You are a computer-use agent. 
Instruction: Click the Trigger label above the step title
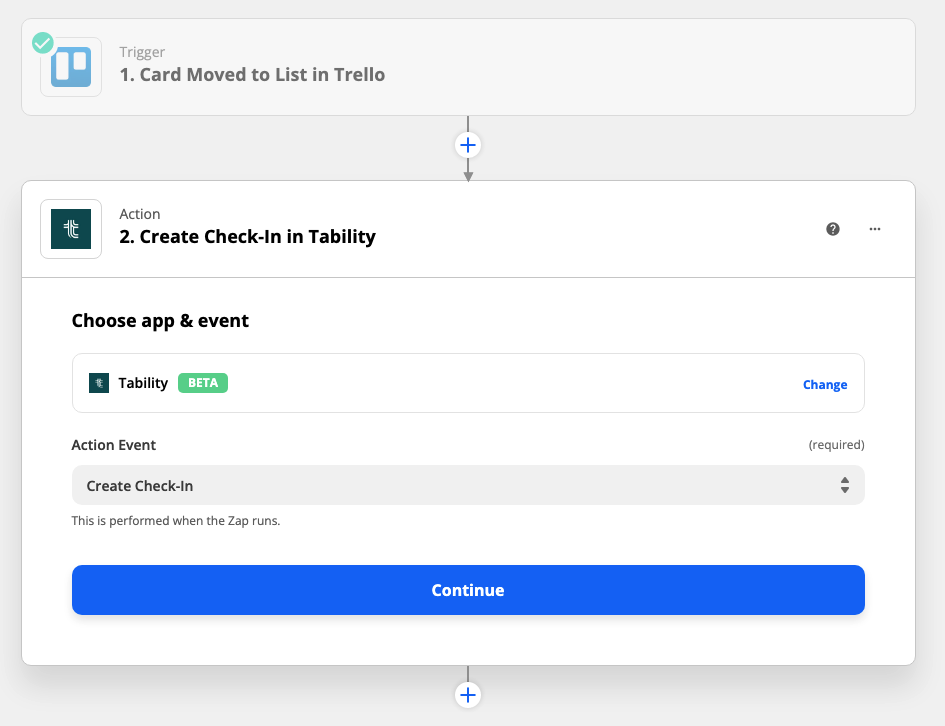[142, 52]
